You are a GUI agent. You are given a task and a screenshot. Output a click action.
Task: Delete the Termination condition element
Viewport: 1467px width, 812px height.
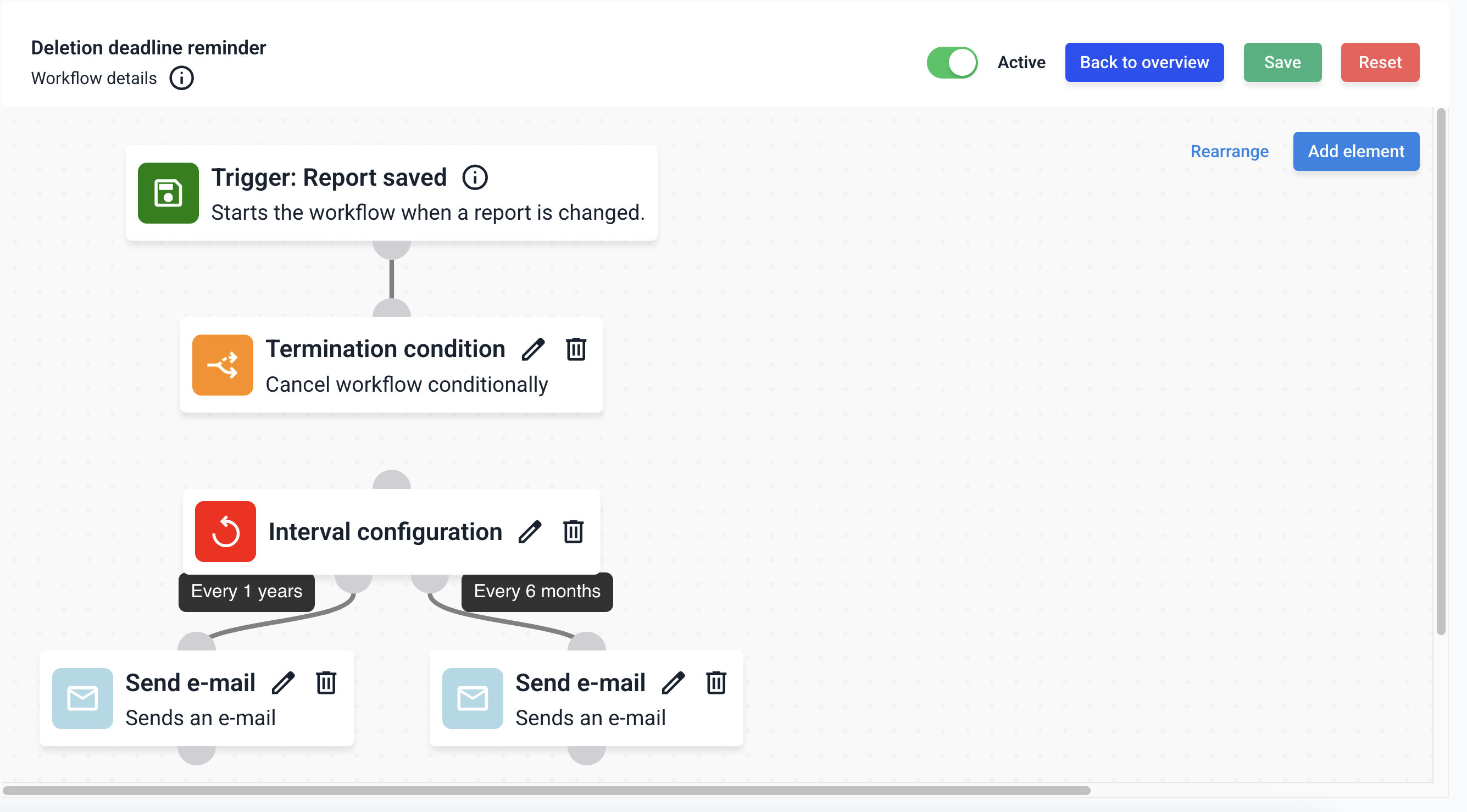576,349
